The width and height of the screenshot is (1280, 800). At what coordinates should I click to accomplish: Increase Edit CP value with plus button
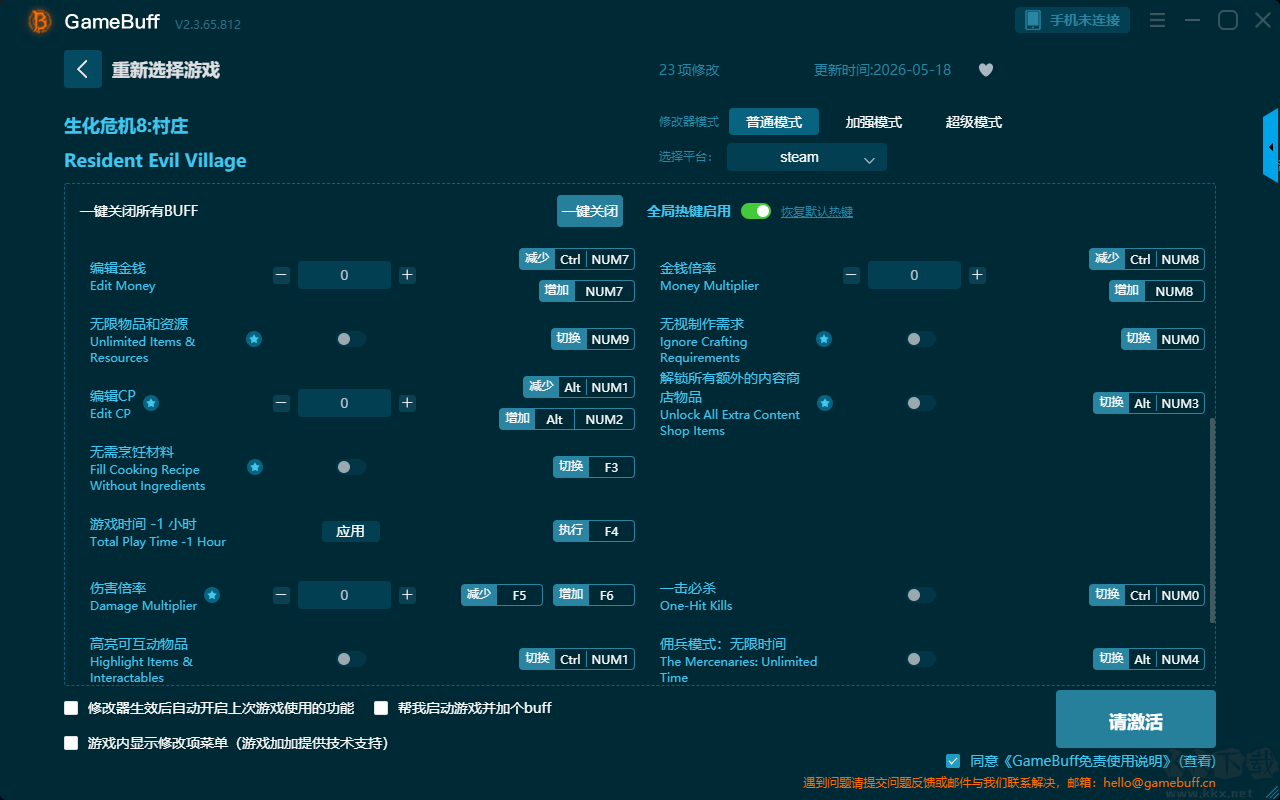pyautogui.click(x=407, y=403)
